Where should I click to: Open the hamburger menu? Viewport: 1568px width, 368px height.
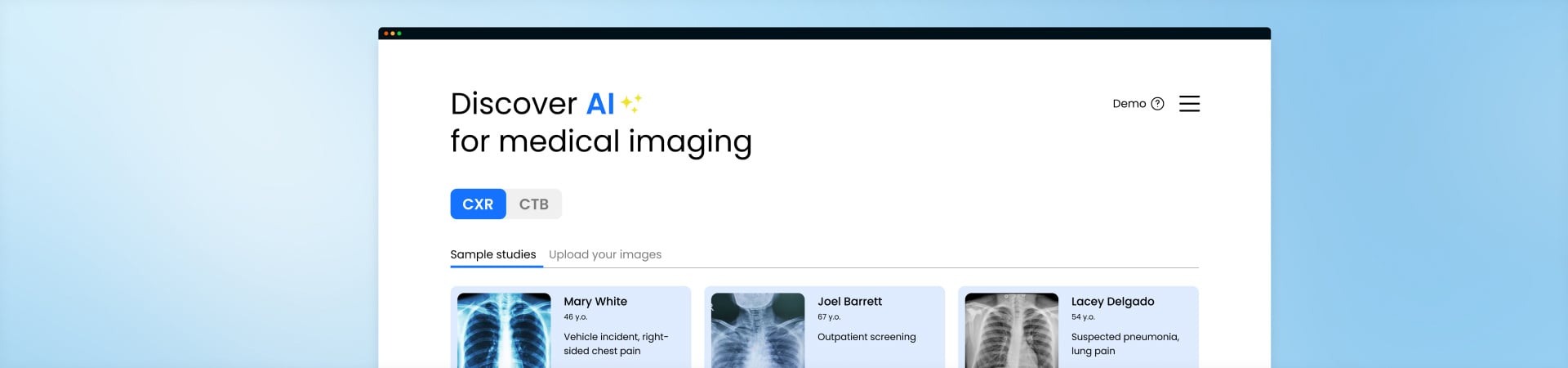point(1189,104)
